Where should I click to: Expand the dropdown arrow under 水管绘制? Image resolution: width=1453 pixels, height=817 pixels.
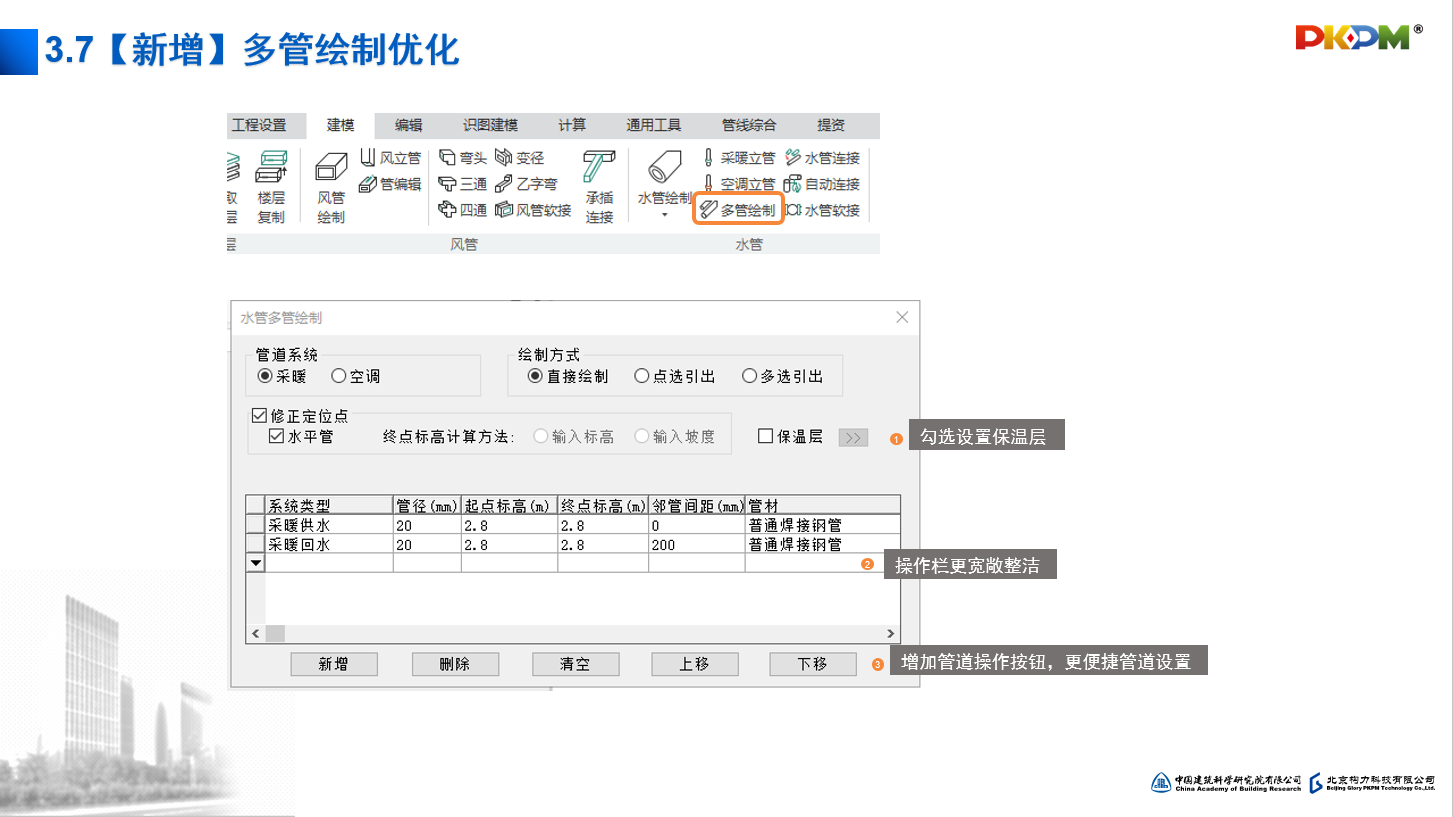pos(665,215)
